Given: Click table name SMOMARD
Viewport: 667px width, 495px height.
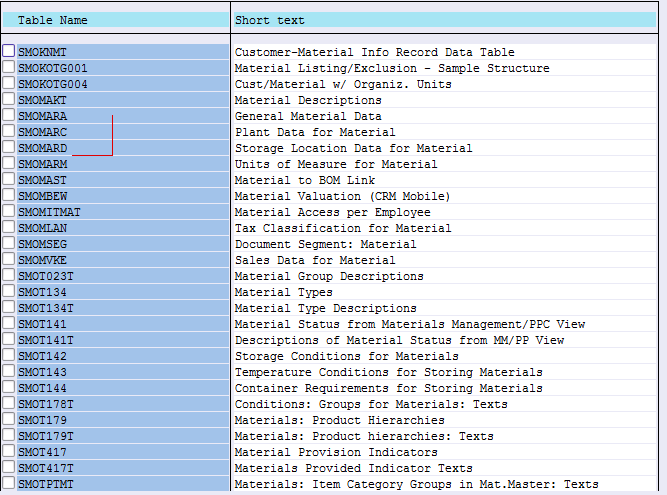Looking at the screenshot, I should (x=42, y=148).
